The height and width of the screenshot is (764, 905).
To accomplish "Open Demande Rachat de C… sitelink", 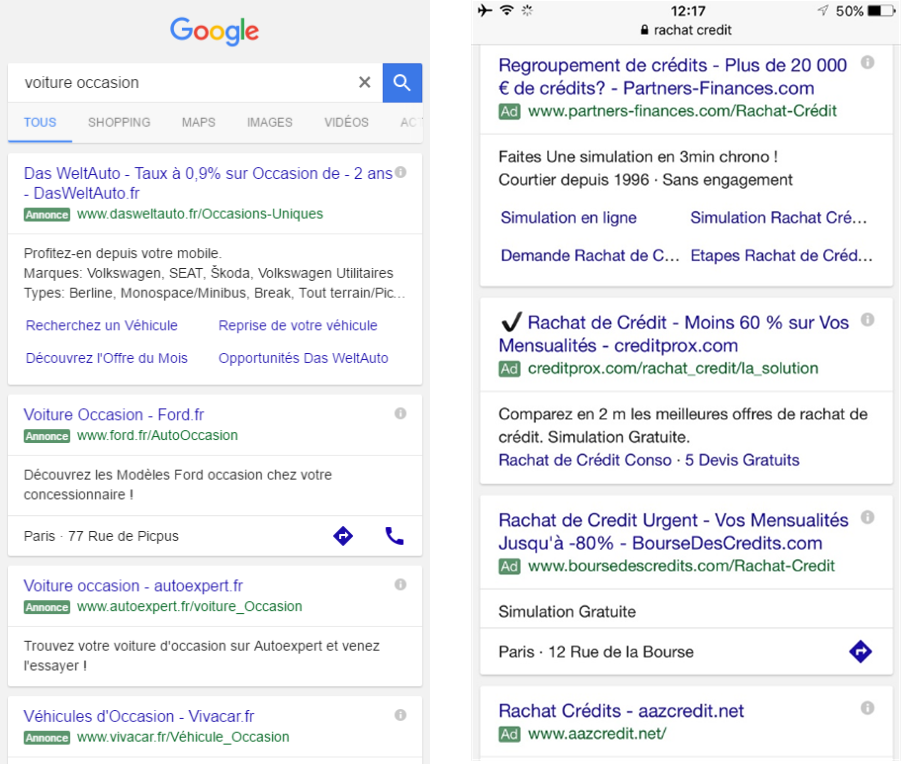I will coord(590,256).
